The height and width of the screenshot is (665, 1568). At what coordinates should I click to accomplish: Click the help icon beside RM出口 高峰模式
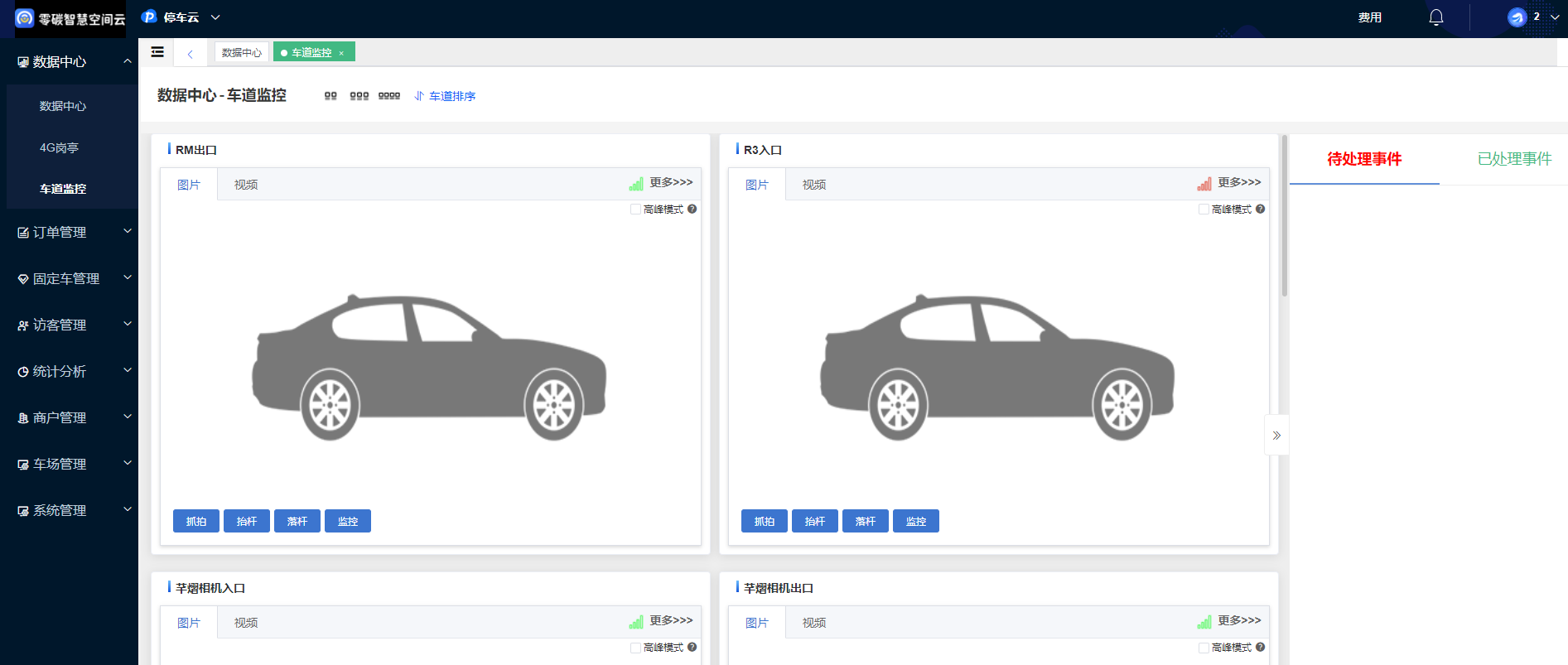pyautogui.click(x=692, y=209)
